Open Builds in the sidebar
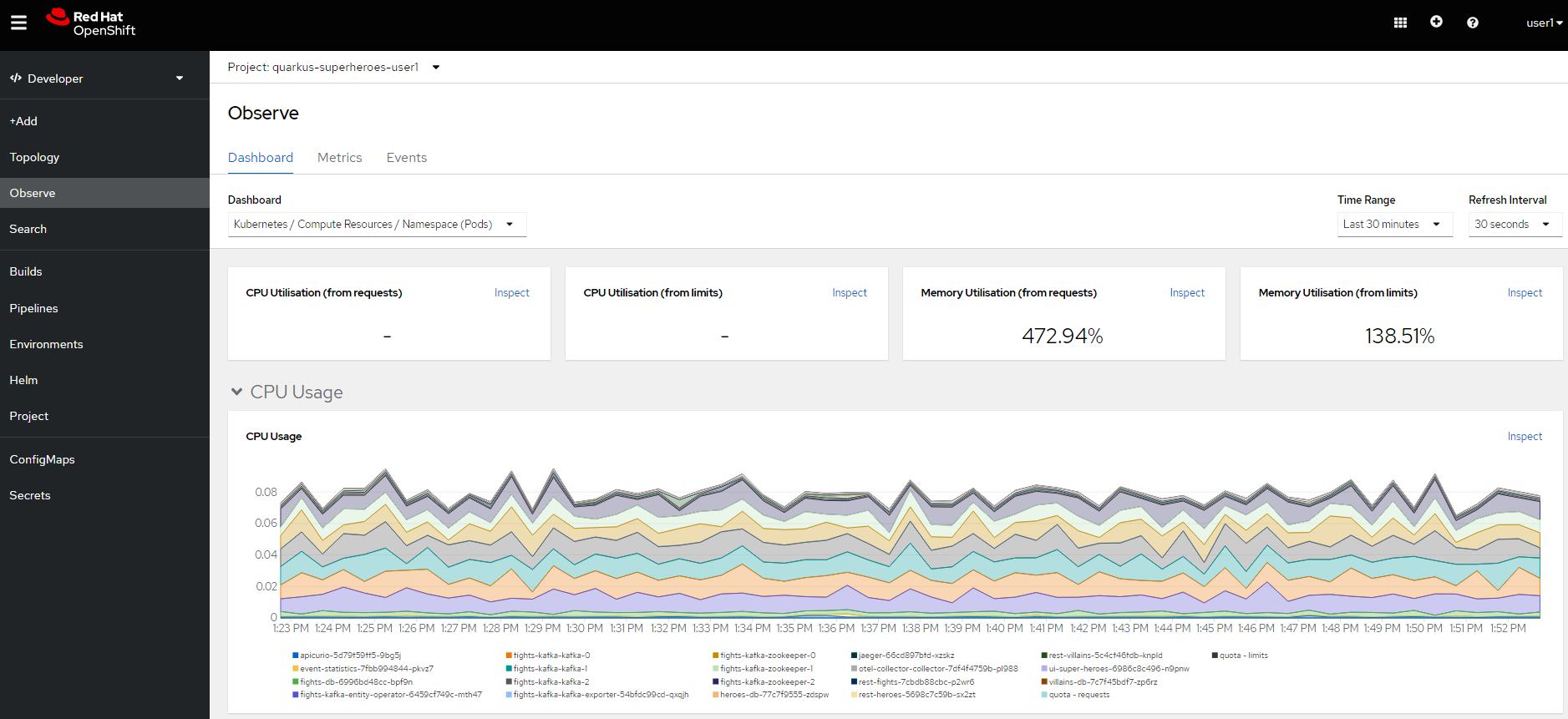This screenshot has height=719, width=1568. click(x=104, y=271)
